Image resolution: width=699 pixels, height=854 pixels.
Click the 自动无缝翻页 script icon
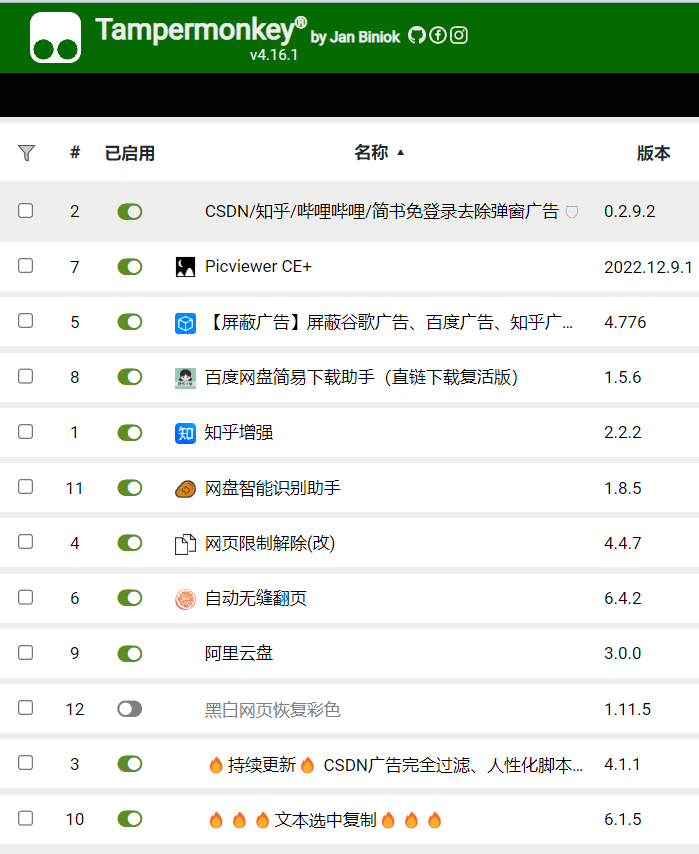[185, 599]
